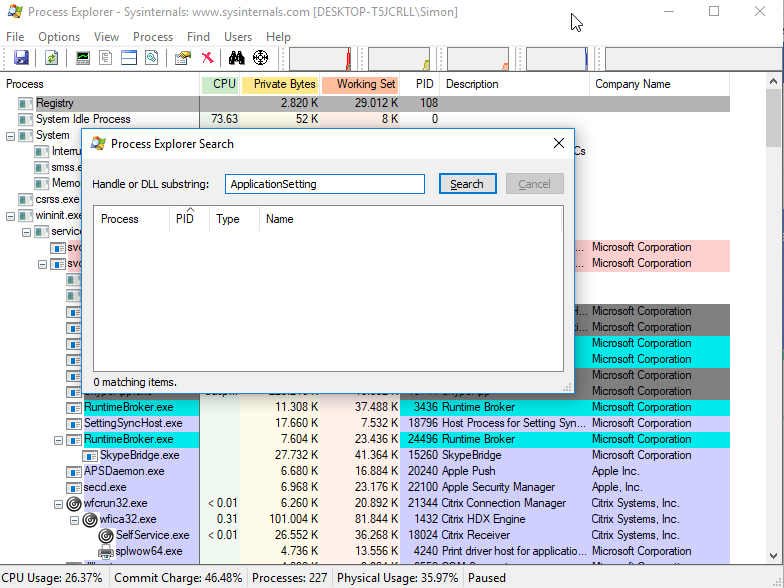Collapse the wfica32.exe tree node
The width and height of the screenshot is (784, 588).
74,520
